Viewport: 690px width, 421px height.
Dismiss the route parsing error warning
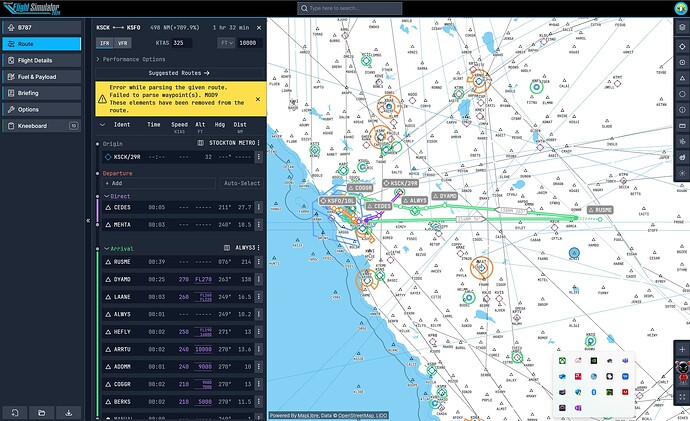(258, 99)
